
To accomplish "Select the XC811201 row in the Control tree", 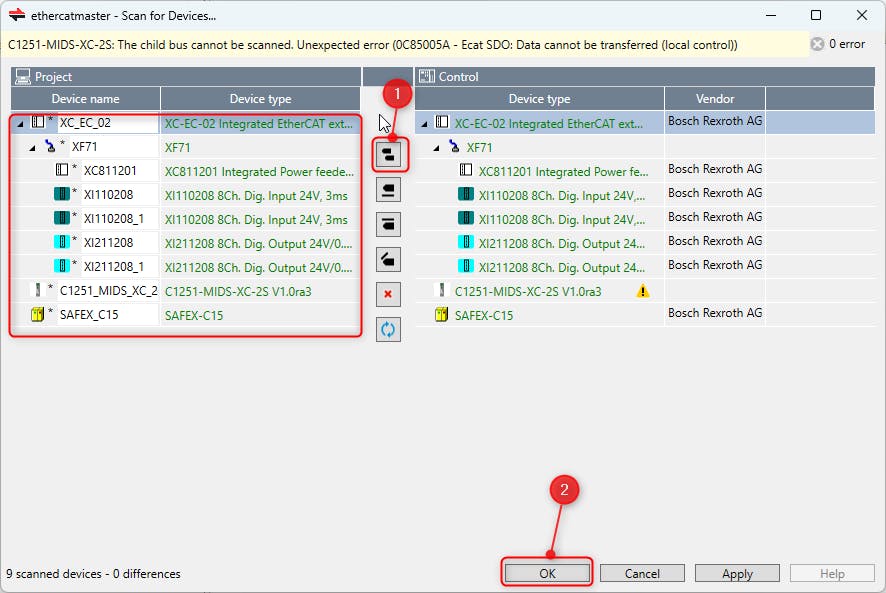I will [x=552, y=171].
